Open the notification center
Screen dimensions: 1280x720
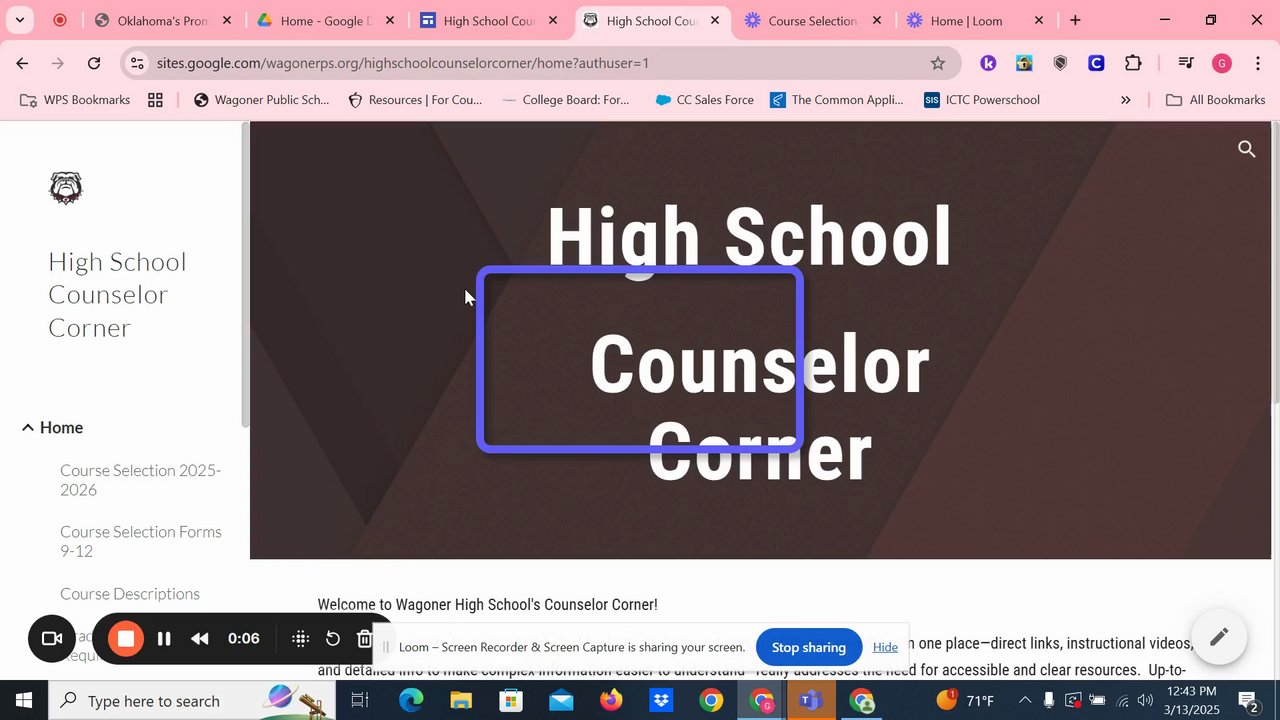[1248, 700]
